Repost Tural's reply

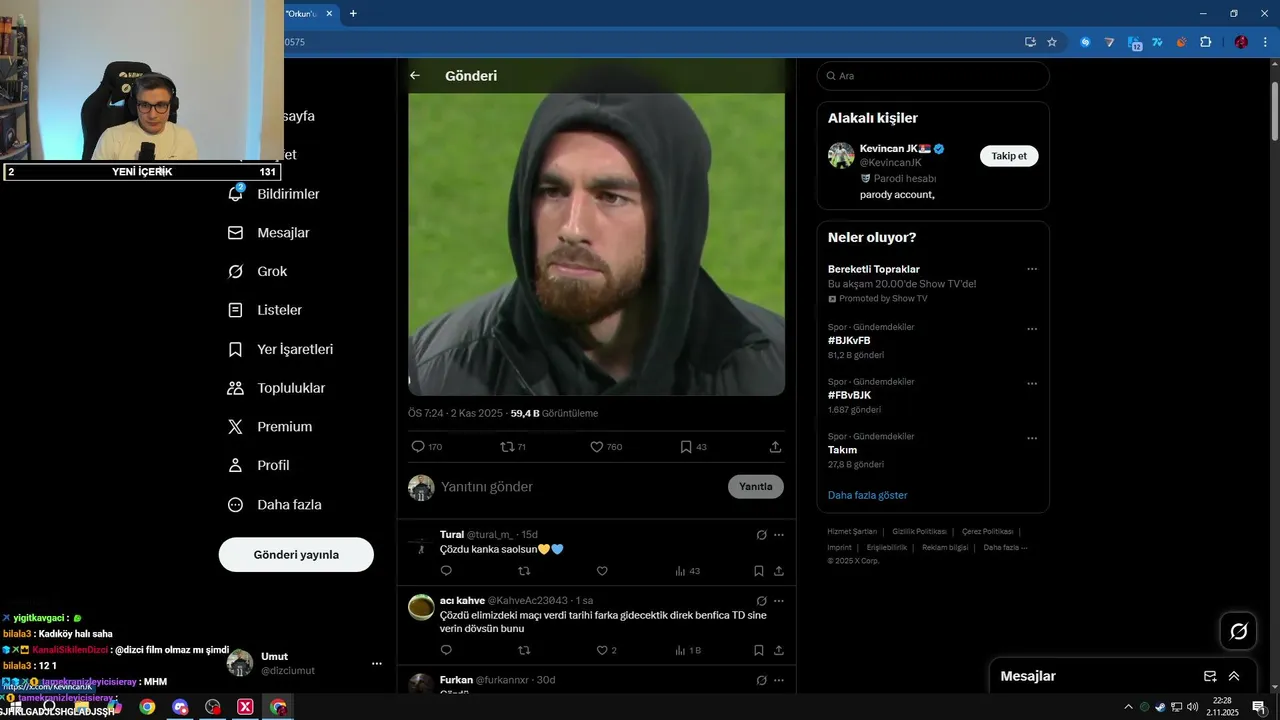(x=524, y=571)
